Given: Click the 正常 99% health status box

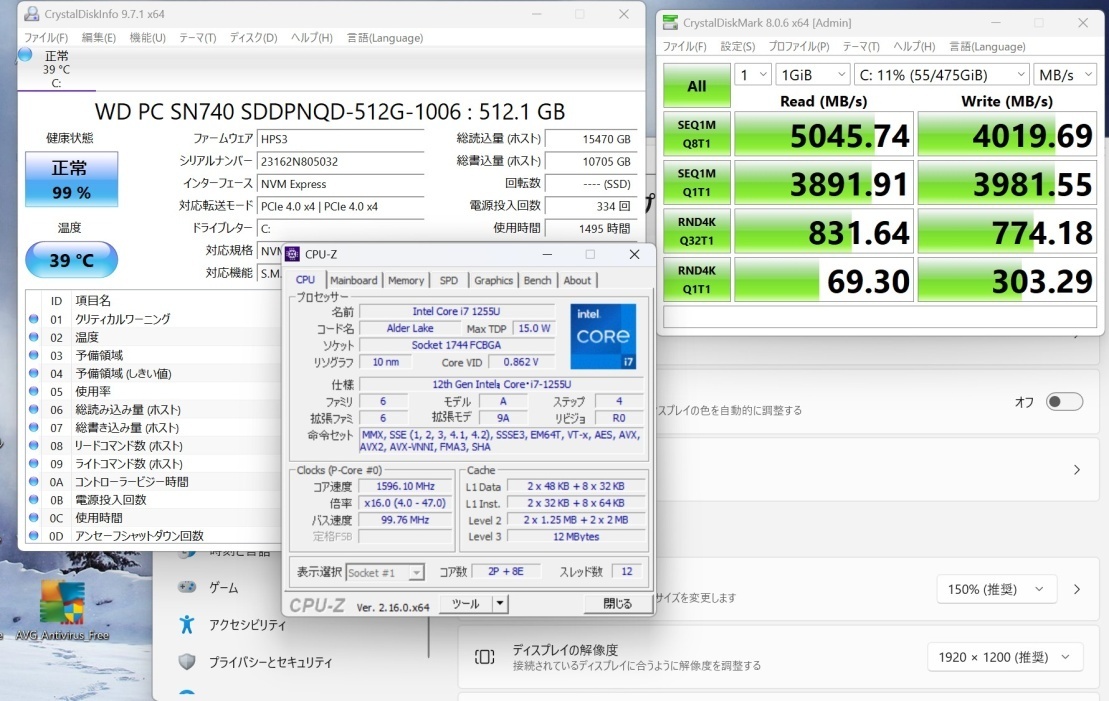Looking at the screenshot, I should 71,179.
